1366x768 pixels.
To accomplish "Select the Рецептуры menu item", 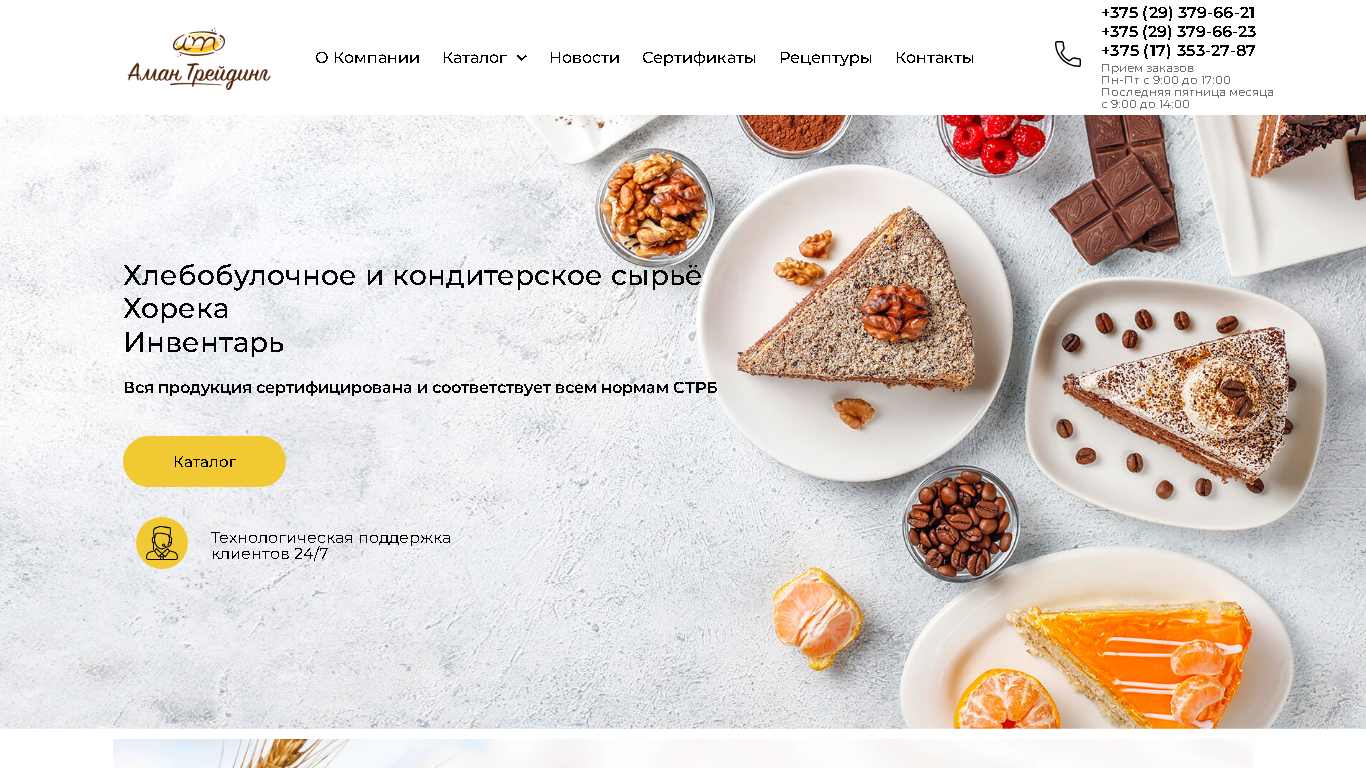I will pyautogui.click(x=825, y=58).
